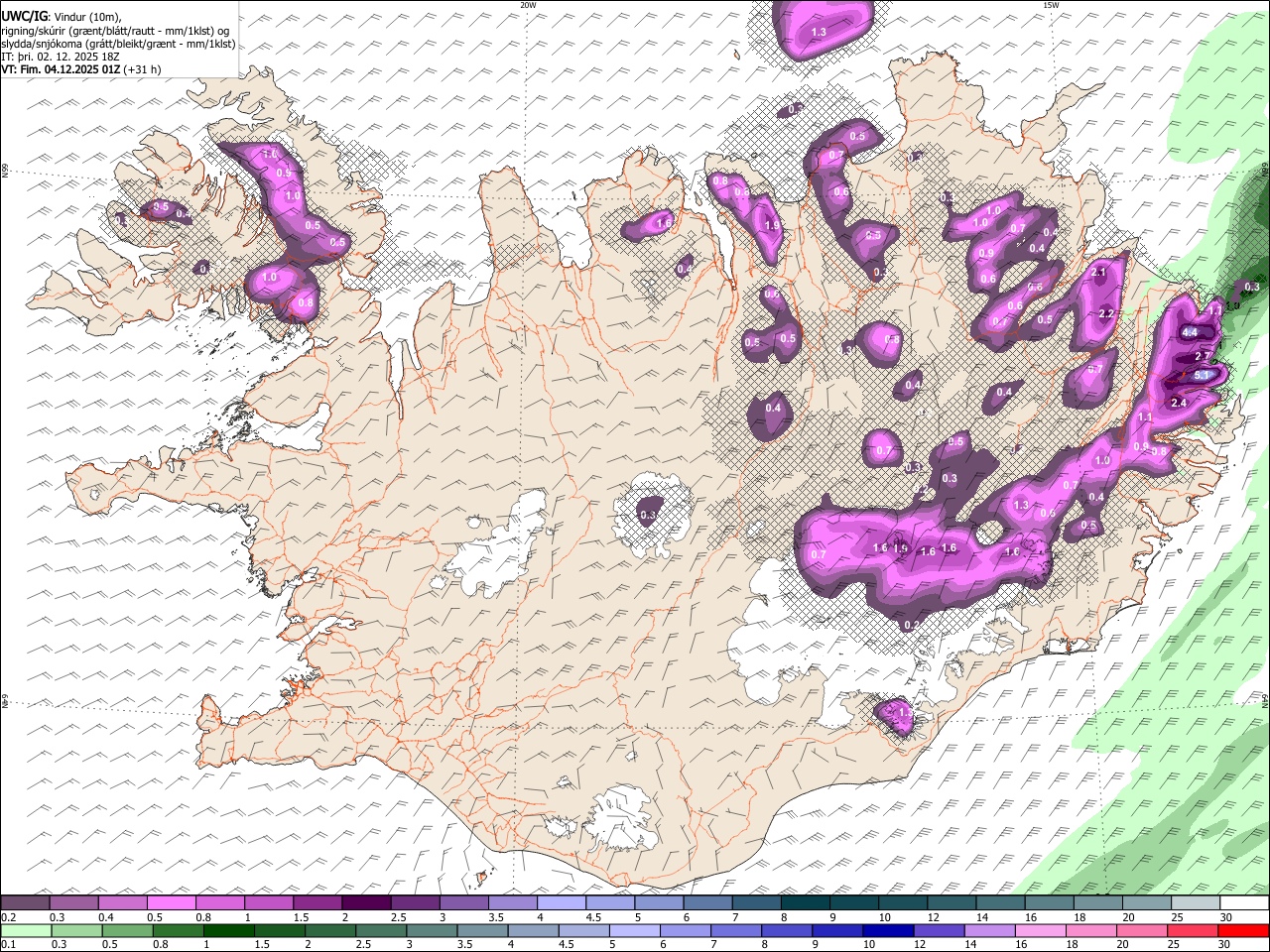Click the '0.2' label in the upper legend
This screenshot has height=952, width=1270.
click(x=9, y=917)
